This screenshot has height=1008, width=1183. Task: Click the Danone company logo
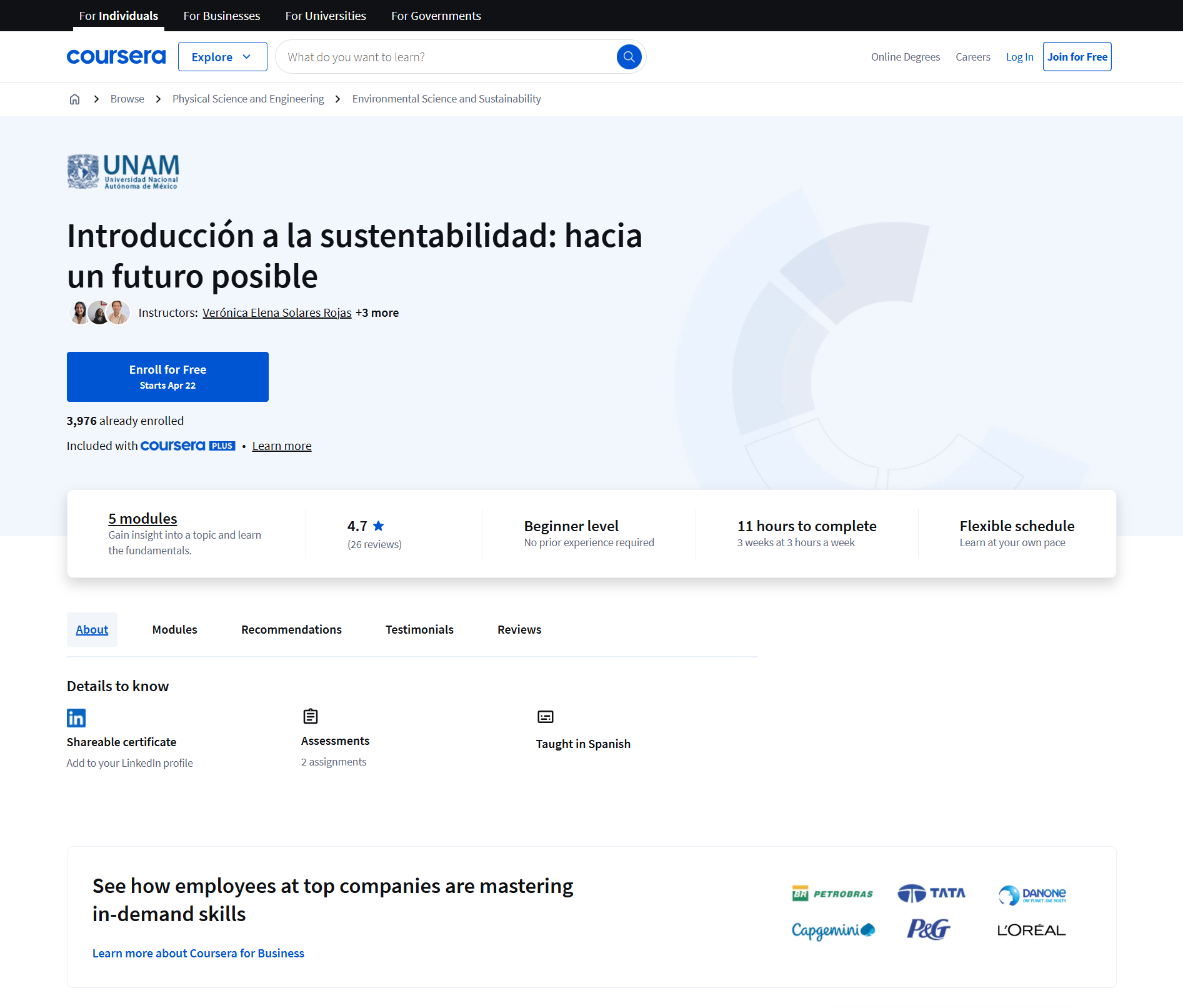(x=1032, y=895)
